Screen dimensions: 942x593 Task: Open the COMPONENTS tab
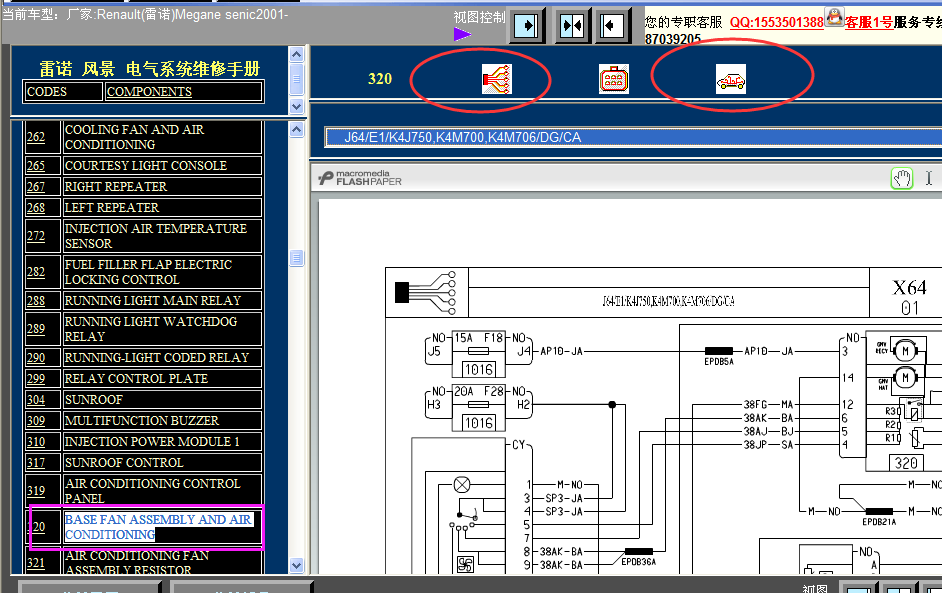pyautogui.click(x=183, y=92)
